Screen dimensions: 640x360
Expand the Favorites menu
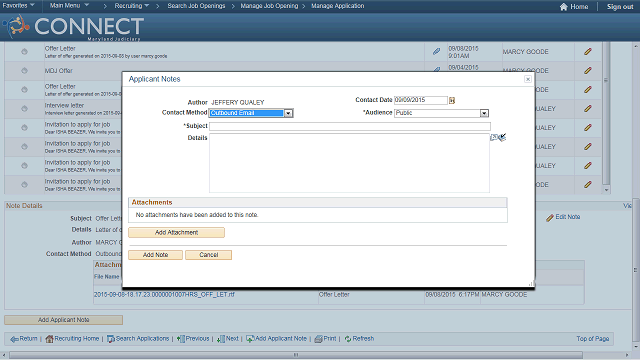click(18, 6)
